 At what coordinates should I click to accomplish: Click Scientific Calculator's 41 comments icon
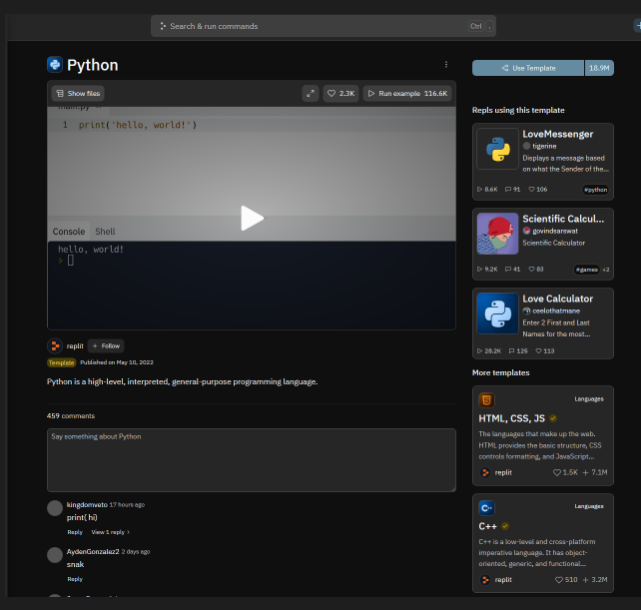(508, 269)
